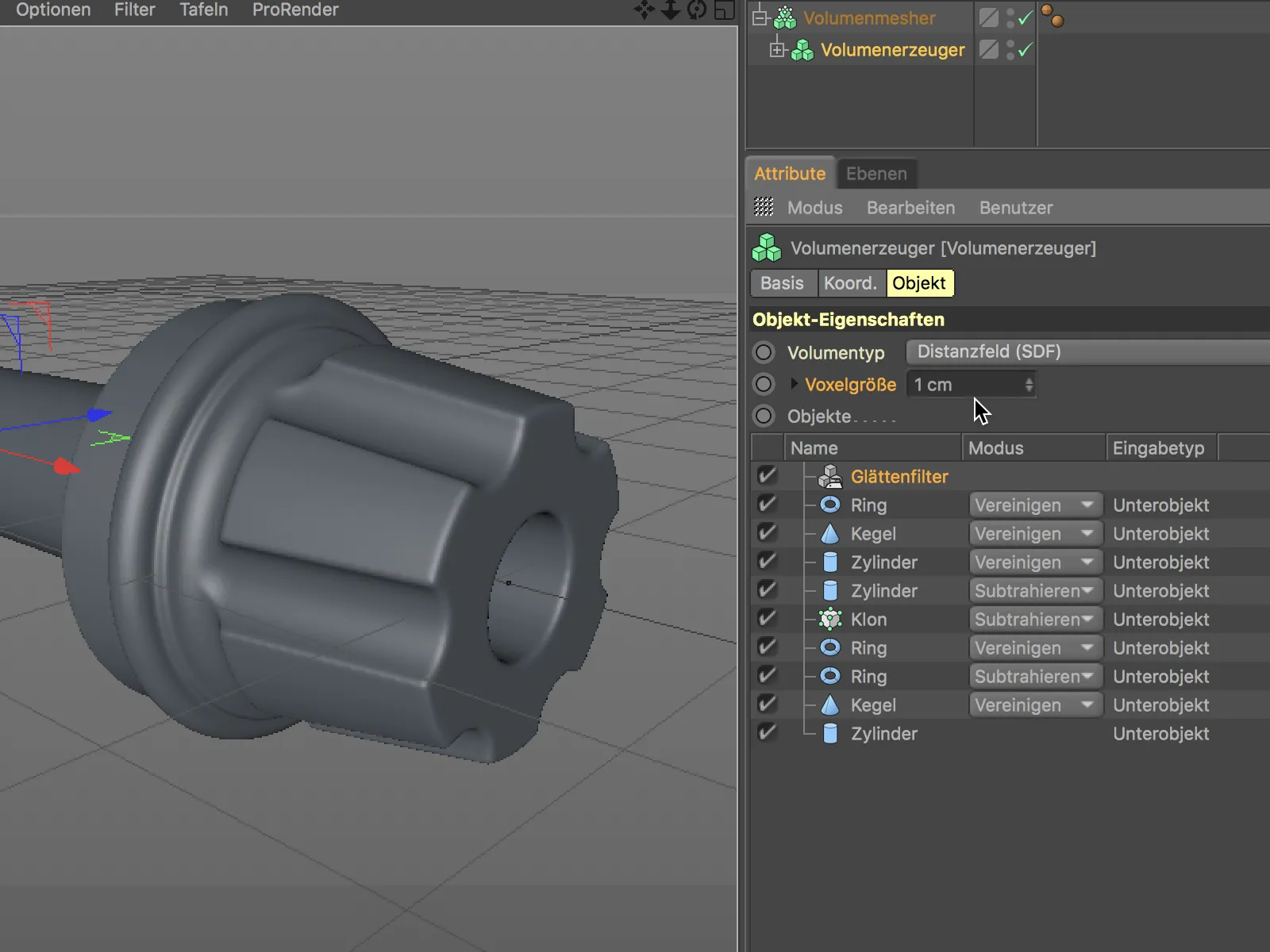Image resolution: width=1270 pixels, height=952 pixels.
Task: Click the Volumenmesher object icon
Action: (785, 17)
